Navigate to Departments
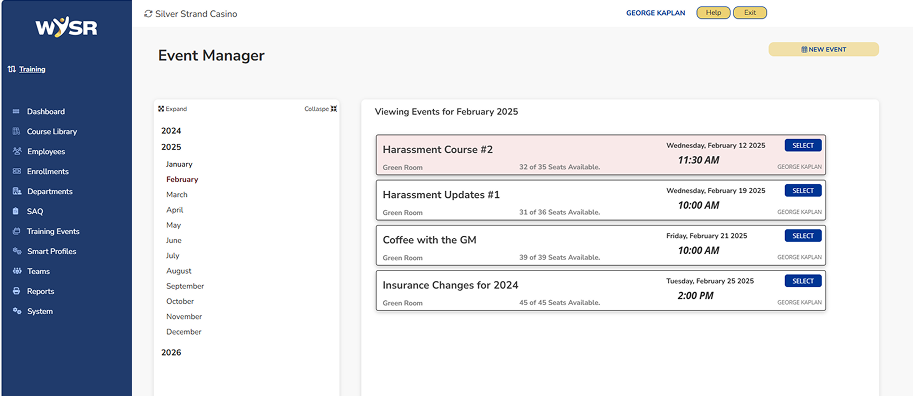The width and height of the screenshot is (913, 396). click(x=49, y=191)
